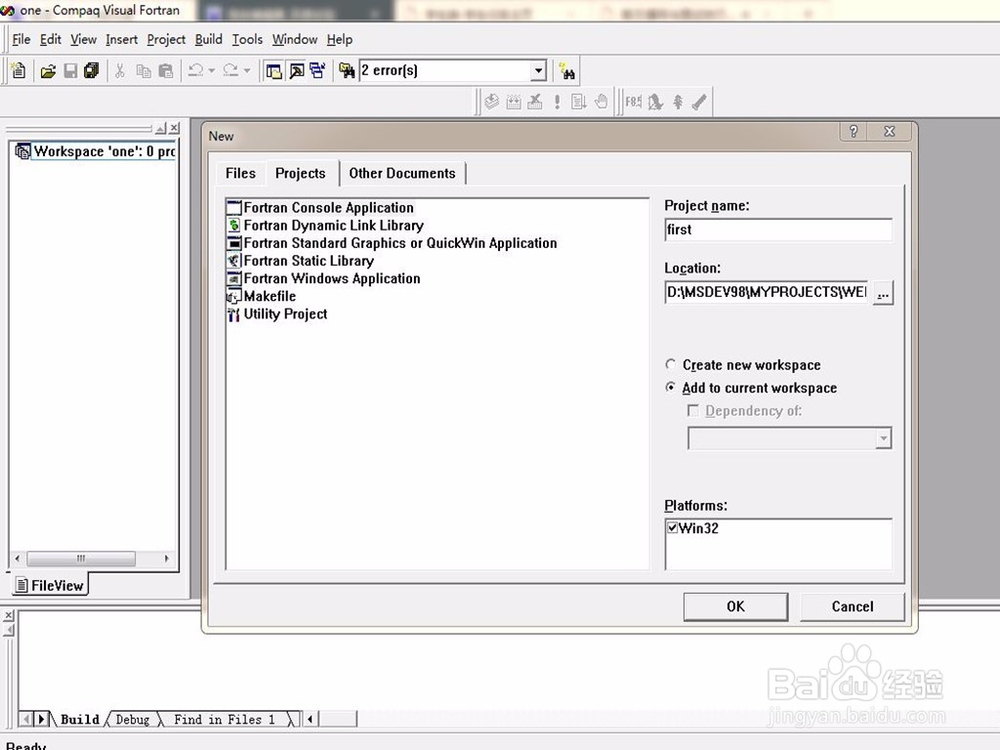The width and height of the screenshot is (1000, 750).
Task: Click the wrench icon on the Fortran toolbar
Action: point(700,101)
